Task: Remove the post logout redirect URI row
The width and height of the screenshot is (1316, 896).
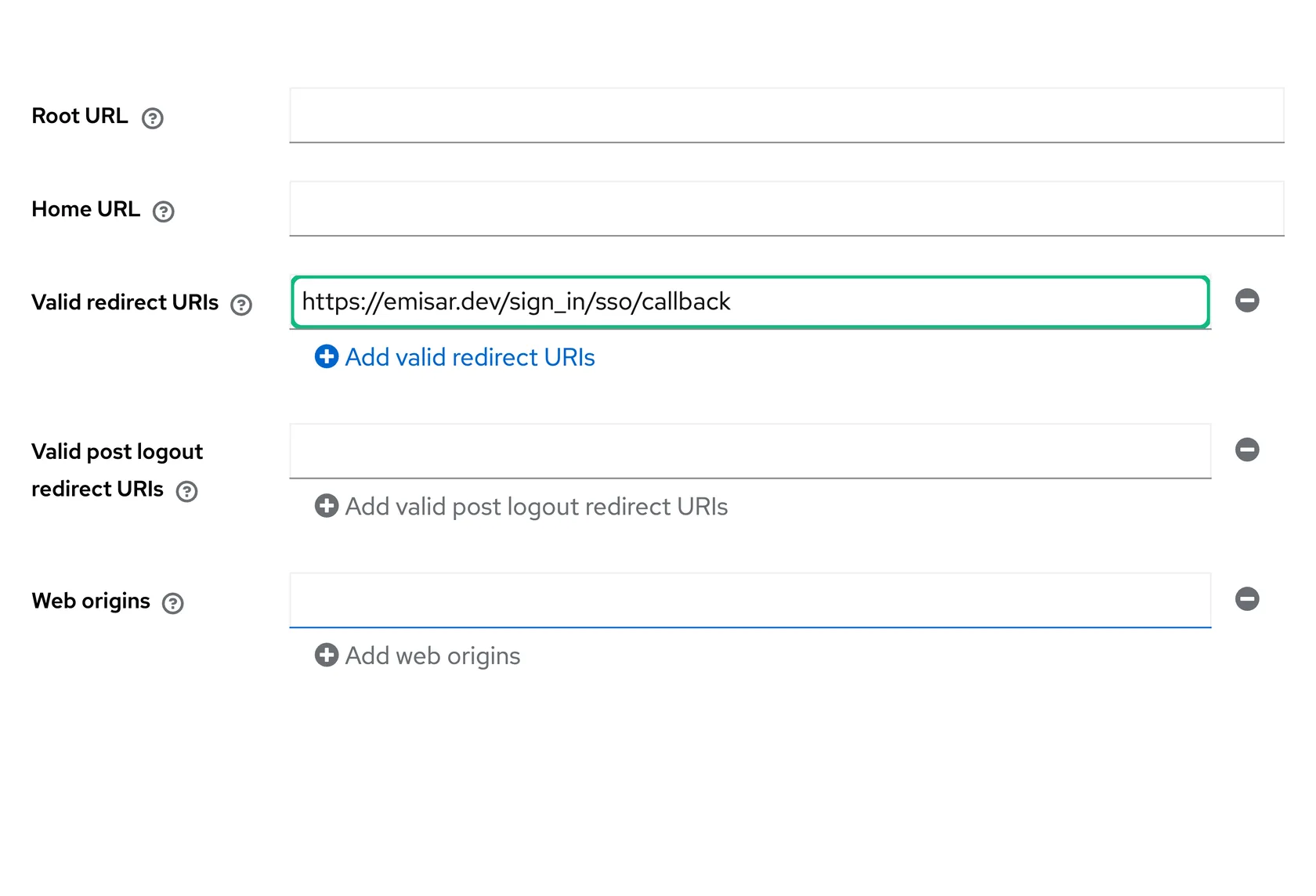Action: point(1247,450)
